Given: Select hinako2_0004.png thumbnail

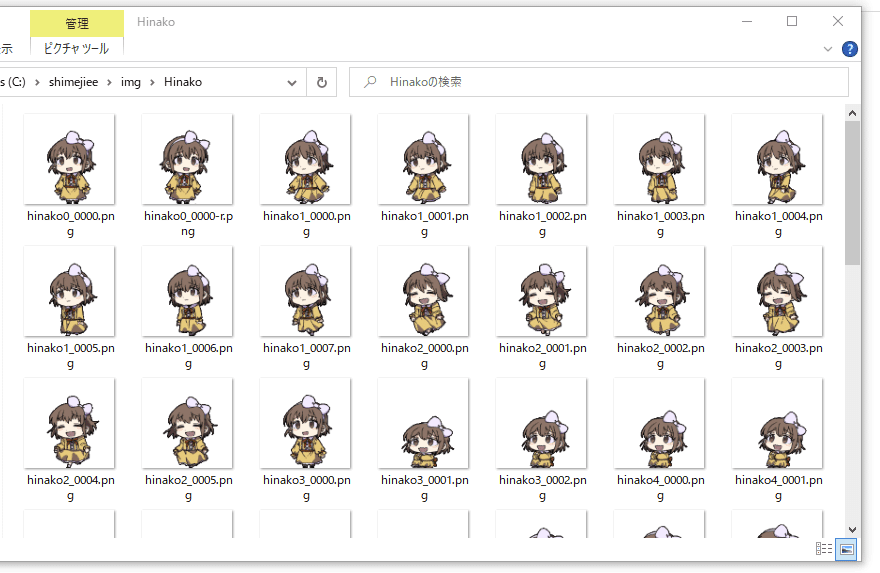Looking at the screenshot, I should pyautogui.click(x=70, y=423).
